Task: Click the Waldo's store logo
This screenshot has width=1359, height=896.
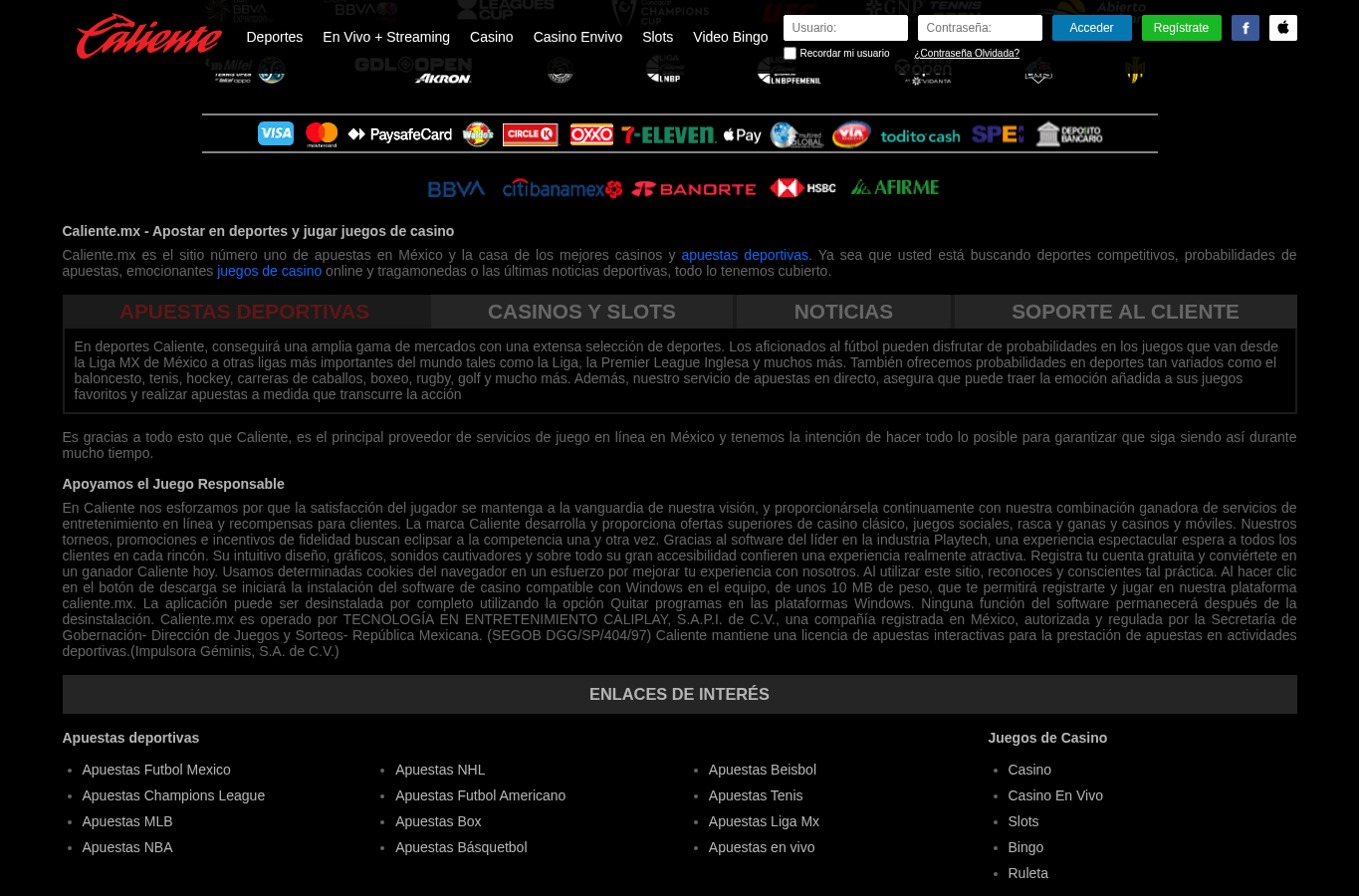Action: coord(478,133)
